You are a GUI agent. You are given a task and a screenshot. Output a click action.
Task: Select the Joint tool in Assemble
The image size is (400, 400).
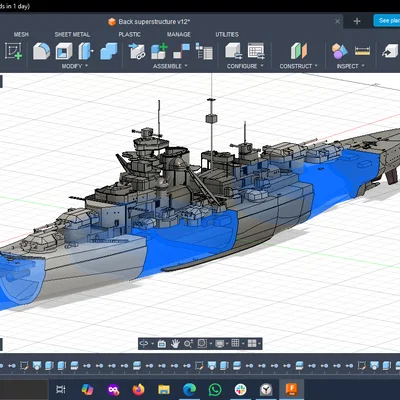coord(181,51)
